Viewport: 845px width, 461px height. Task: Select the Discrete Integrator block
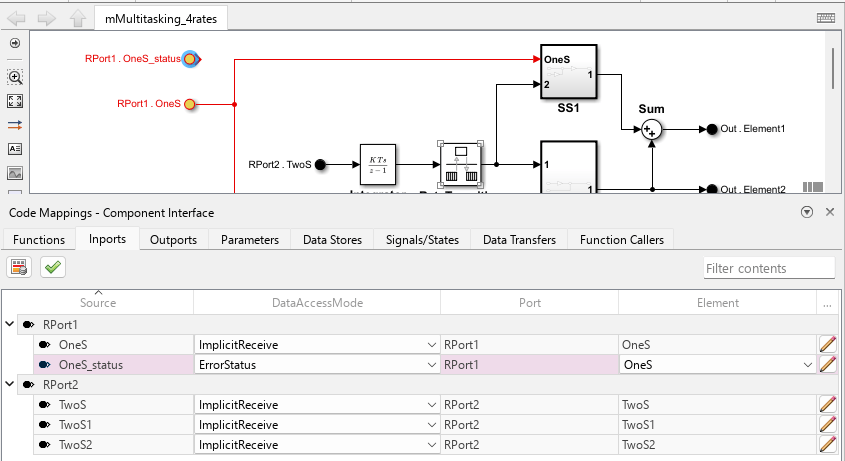(x=378, y=164)
